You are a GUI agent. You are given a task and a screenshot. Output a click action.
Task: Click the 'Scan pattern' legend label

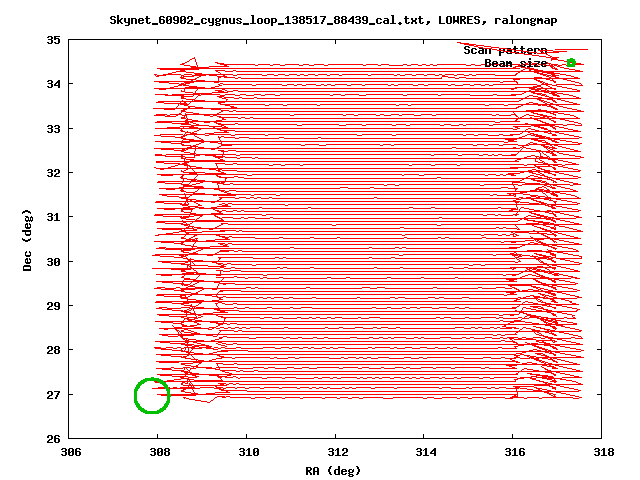click(505, 50)
